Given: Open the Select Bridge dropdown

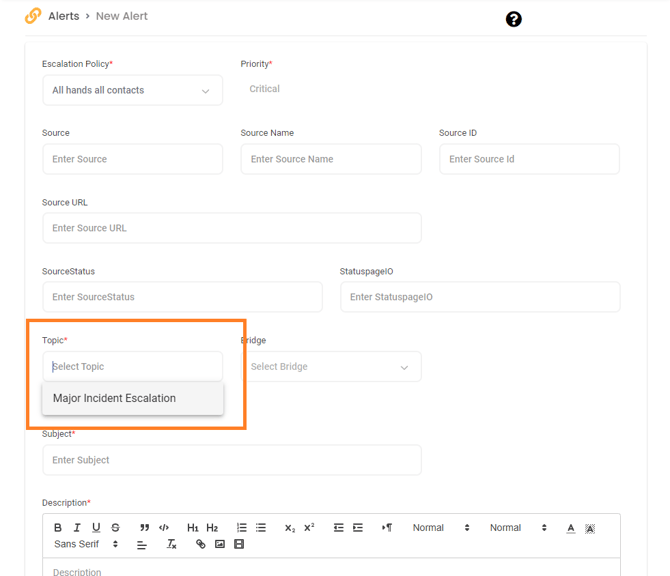Looking at the screenshot, I should (330, 367).
